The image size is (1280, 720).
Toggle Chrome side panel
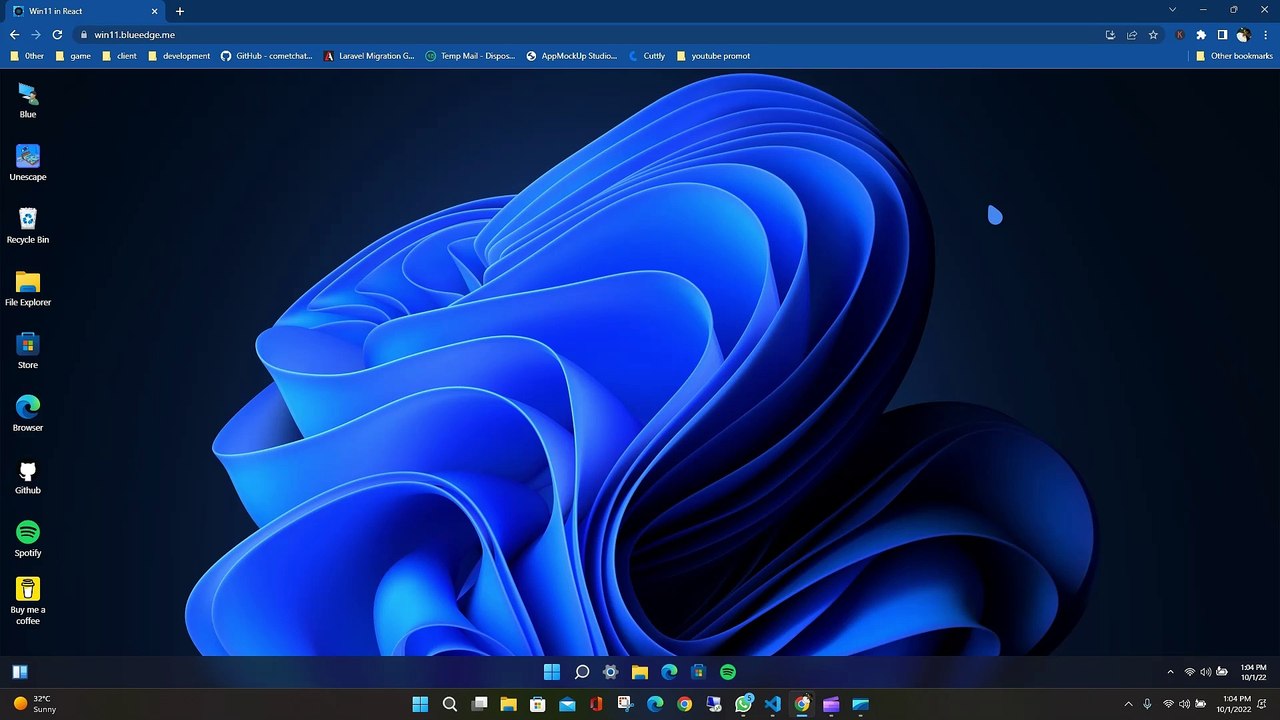(1222, 34)
